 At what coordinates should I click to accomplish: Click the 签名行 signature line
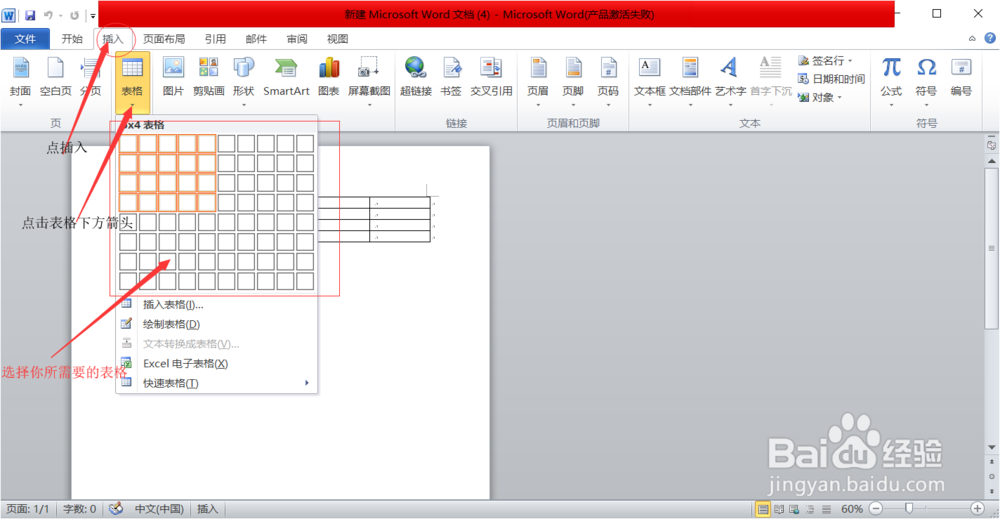[x=823, y=61]
